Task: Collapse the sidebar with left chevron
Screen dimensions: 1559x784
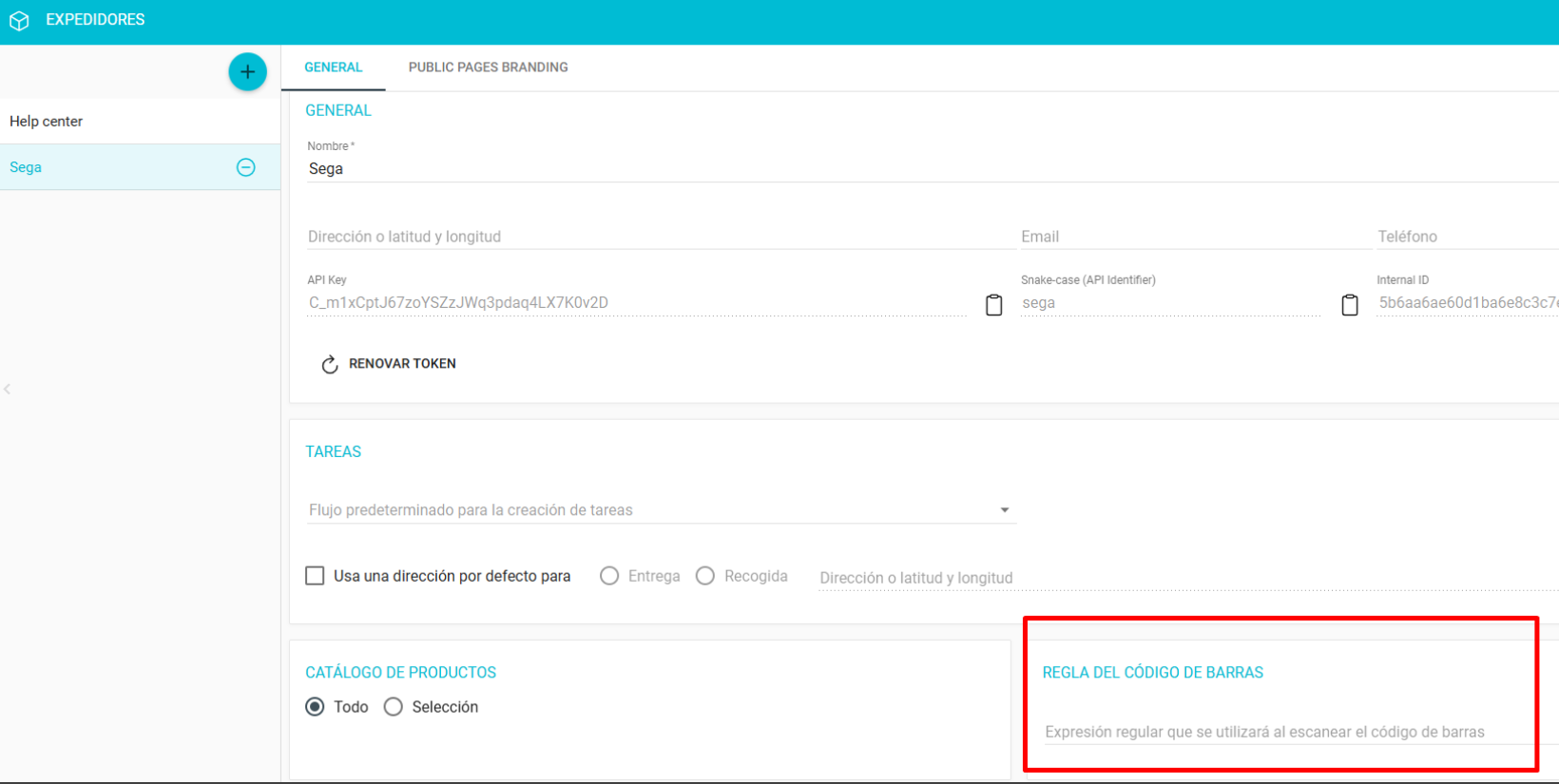Action: click(x=8, y=389)
